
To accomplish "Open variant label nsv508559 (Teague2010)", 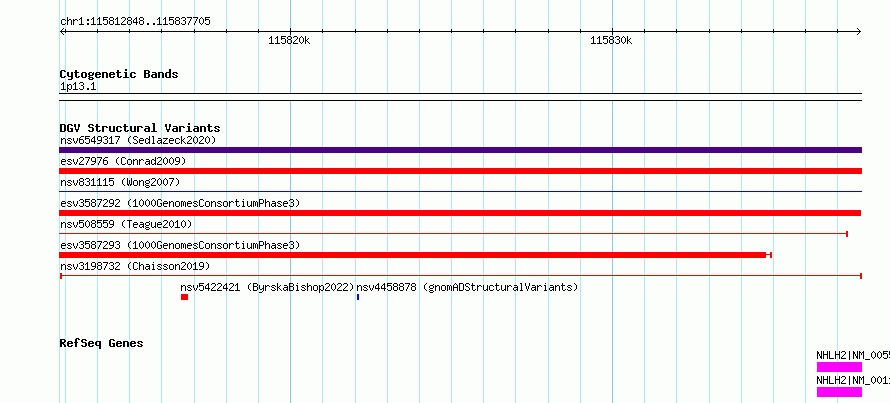I will pos(126,224).
